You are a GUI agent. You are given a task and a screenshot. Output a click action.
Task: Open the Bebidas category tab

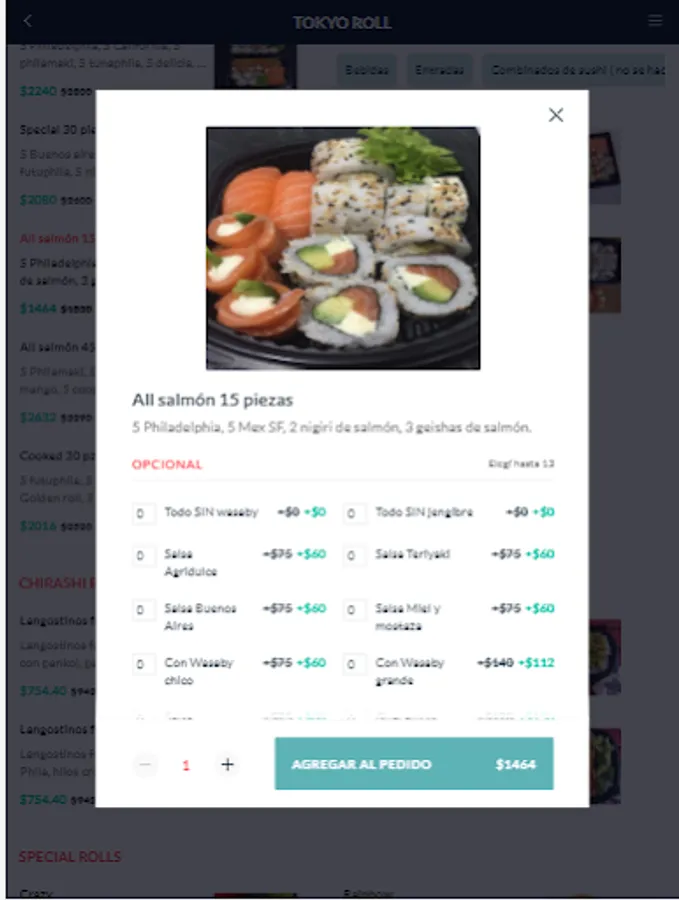tap(366, 70)
